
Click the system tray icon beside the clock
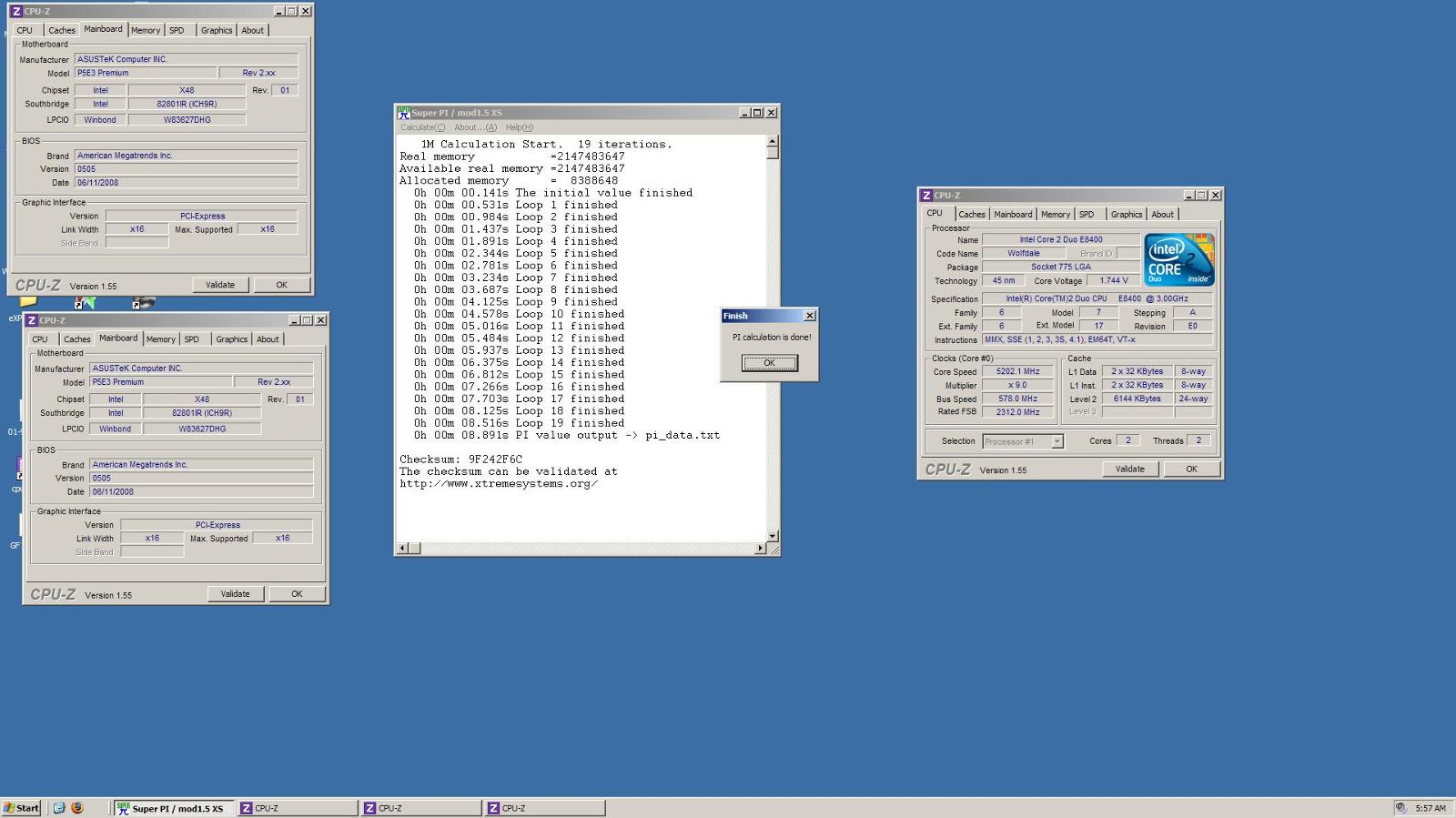pos(1401,808)
